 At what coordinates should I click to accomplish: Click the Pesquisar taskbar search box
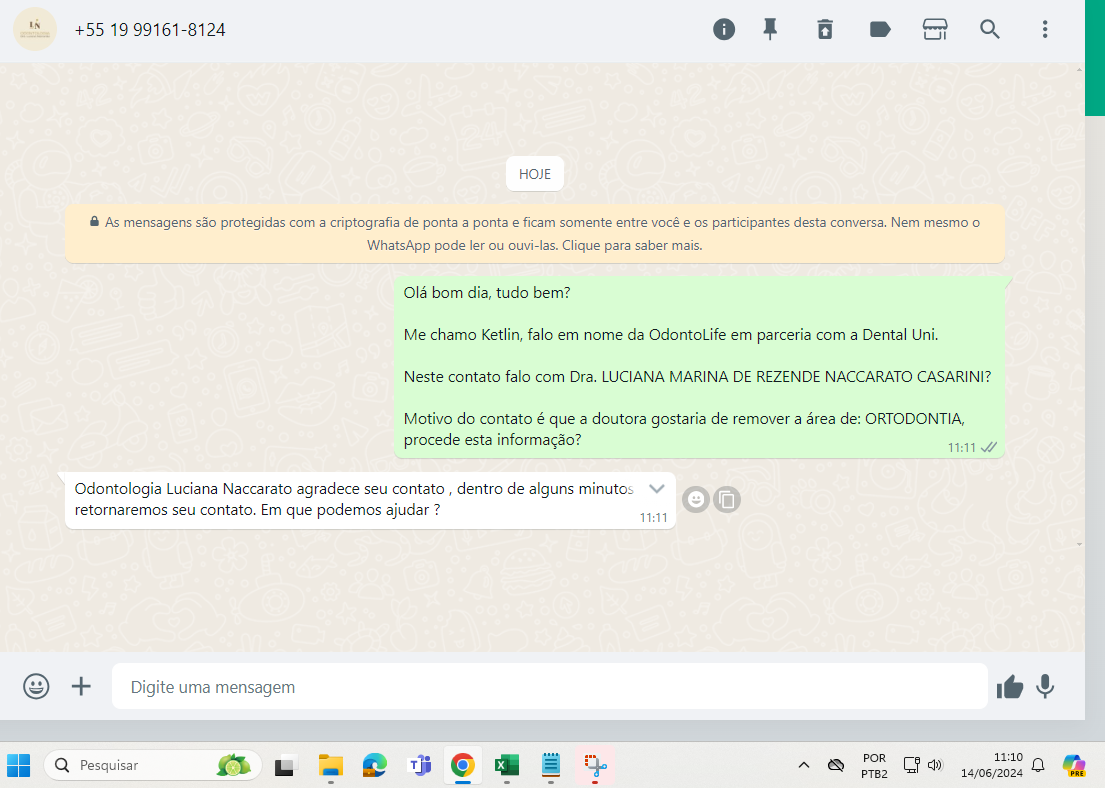click(x=153, y=765)
